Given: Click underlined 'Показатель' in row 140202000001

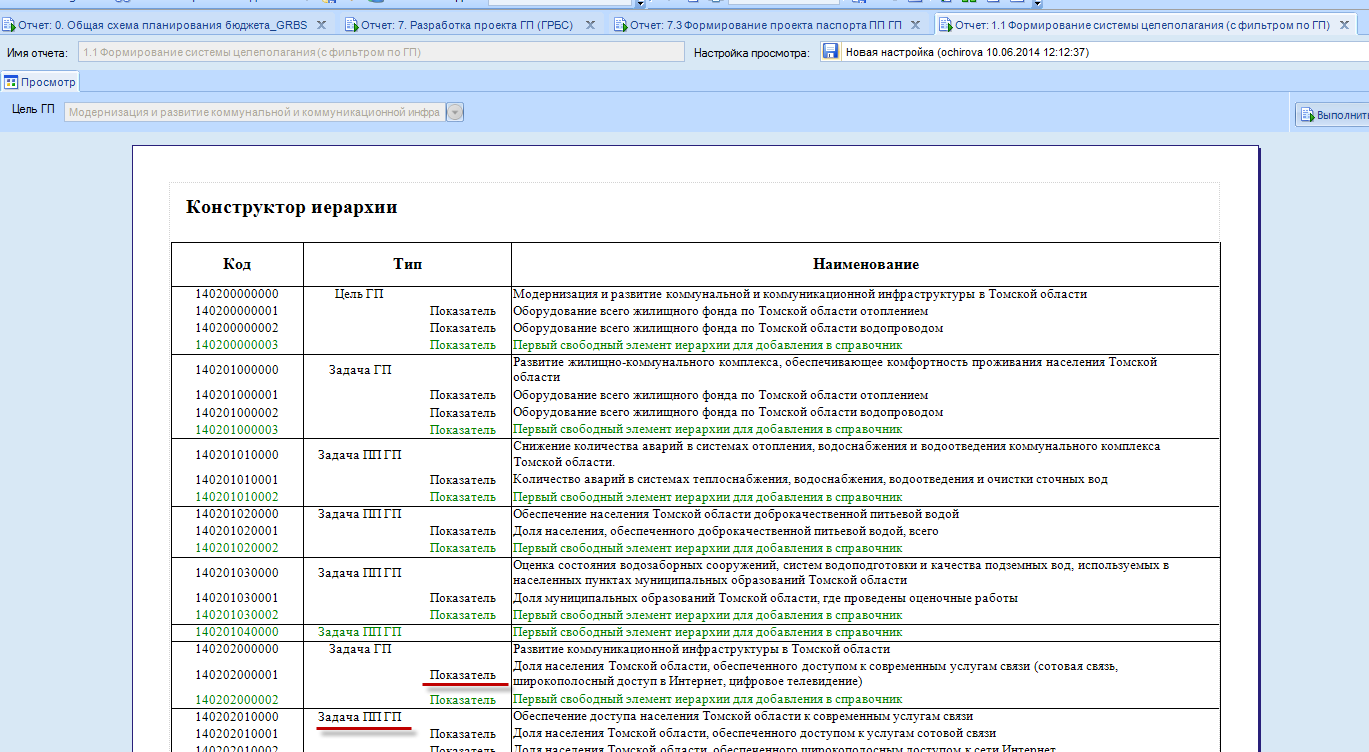Looking at the screenshot, I should (463, 675).
